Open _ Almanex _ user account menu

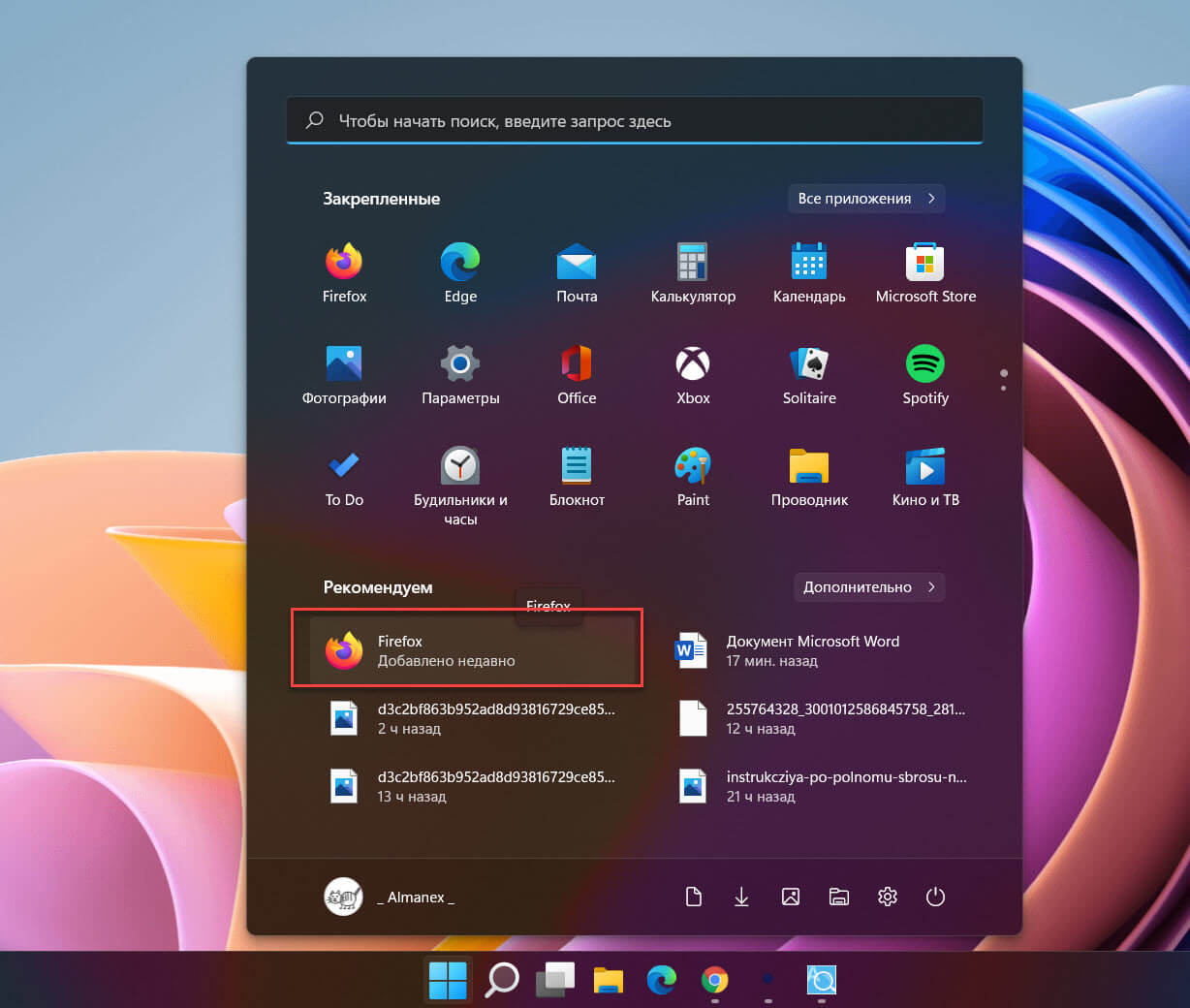(x=389, y=897)
